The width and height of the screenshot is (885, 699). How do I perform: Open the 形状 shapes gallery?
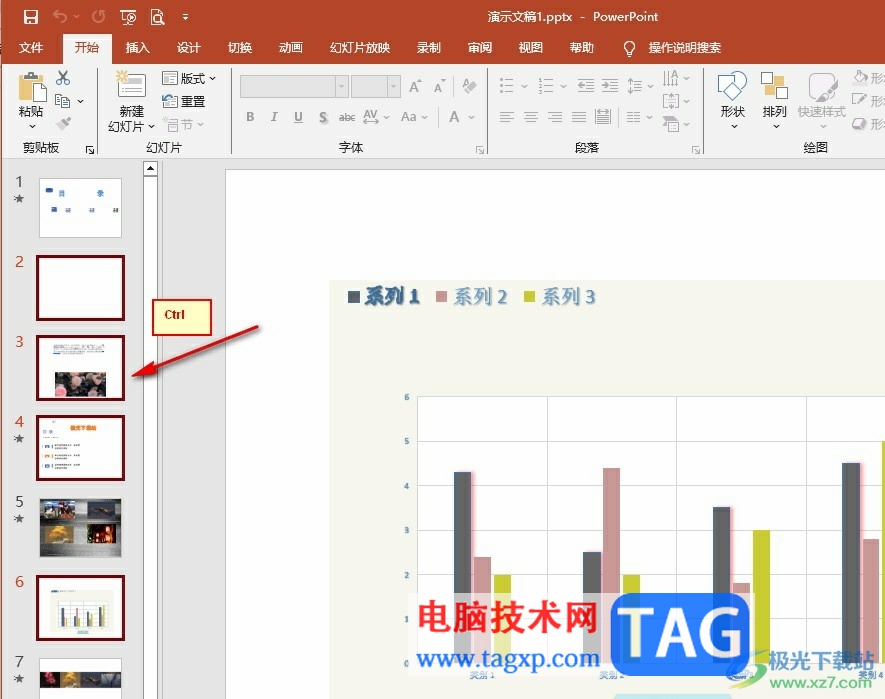(x=733, y=99)
